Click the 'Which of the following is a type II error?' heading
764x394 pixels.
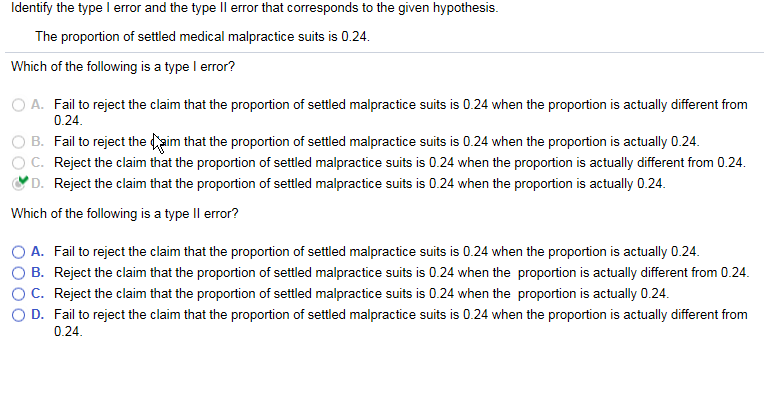(x=125, y=213)
